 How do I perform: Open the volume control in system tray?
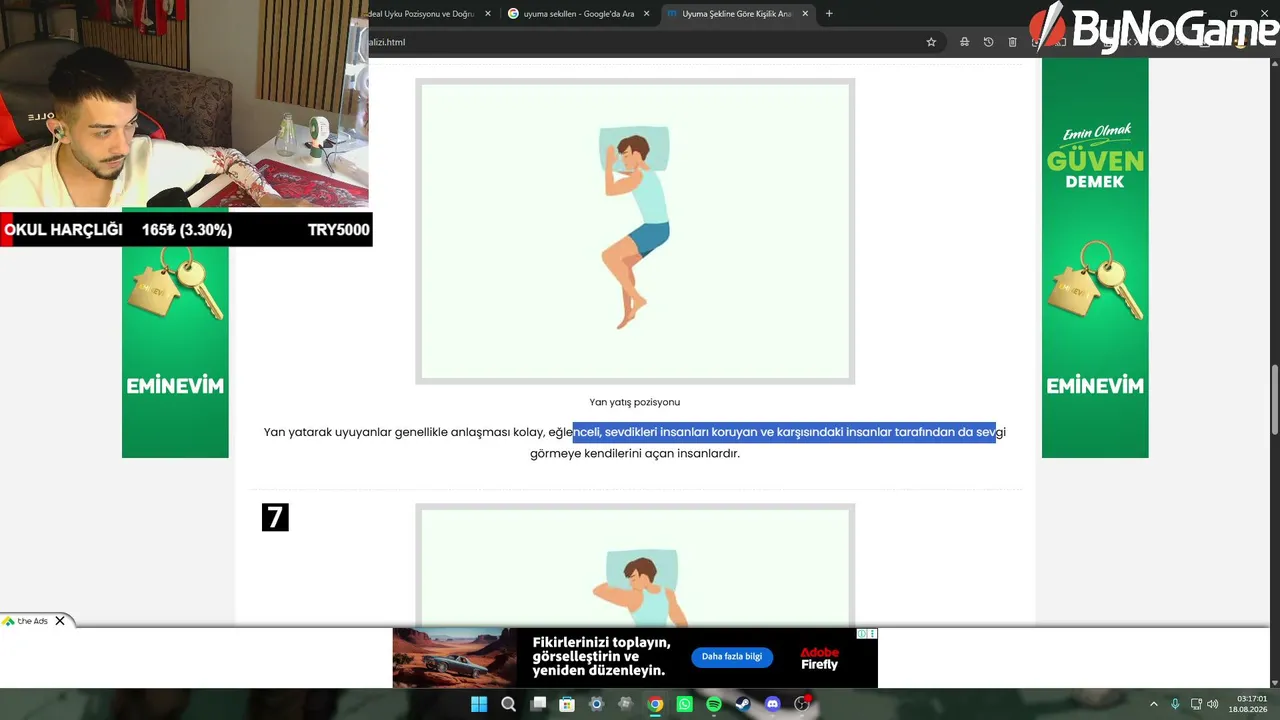(1213, 704)
